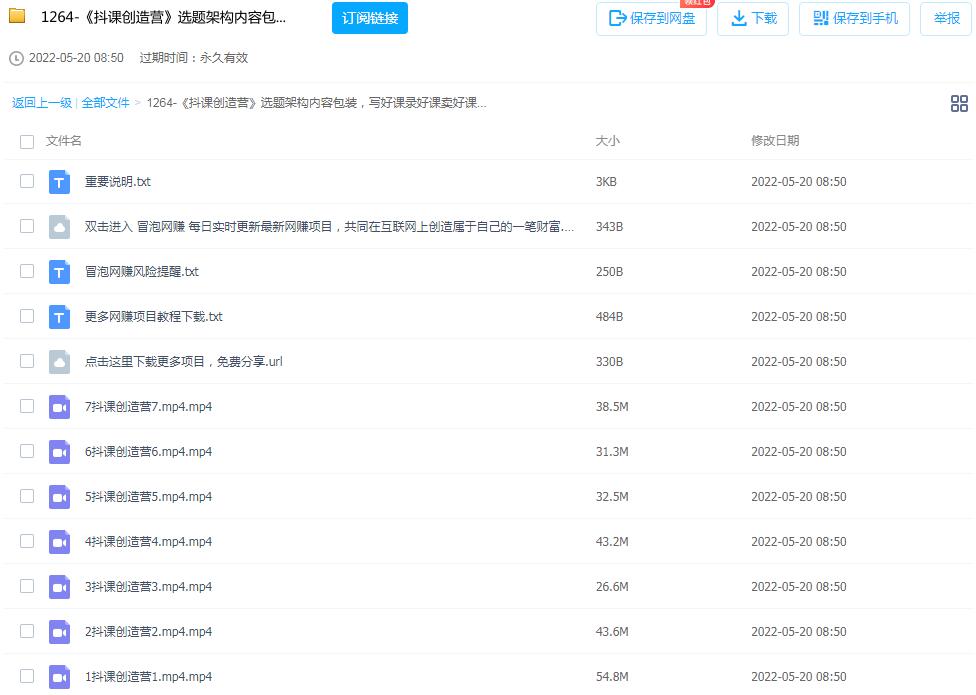Switch to grid view icon
Viewport: 976px width, 695px height.
958,103
